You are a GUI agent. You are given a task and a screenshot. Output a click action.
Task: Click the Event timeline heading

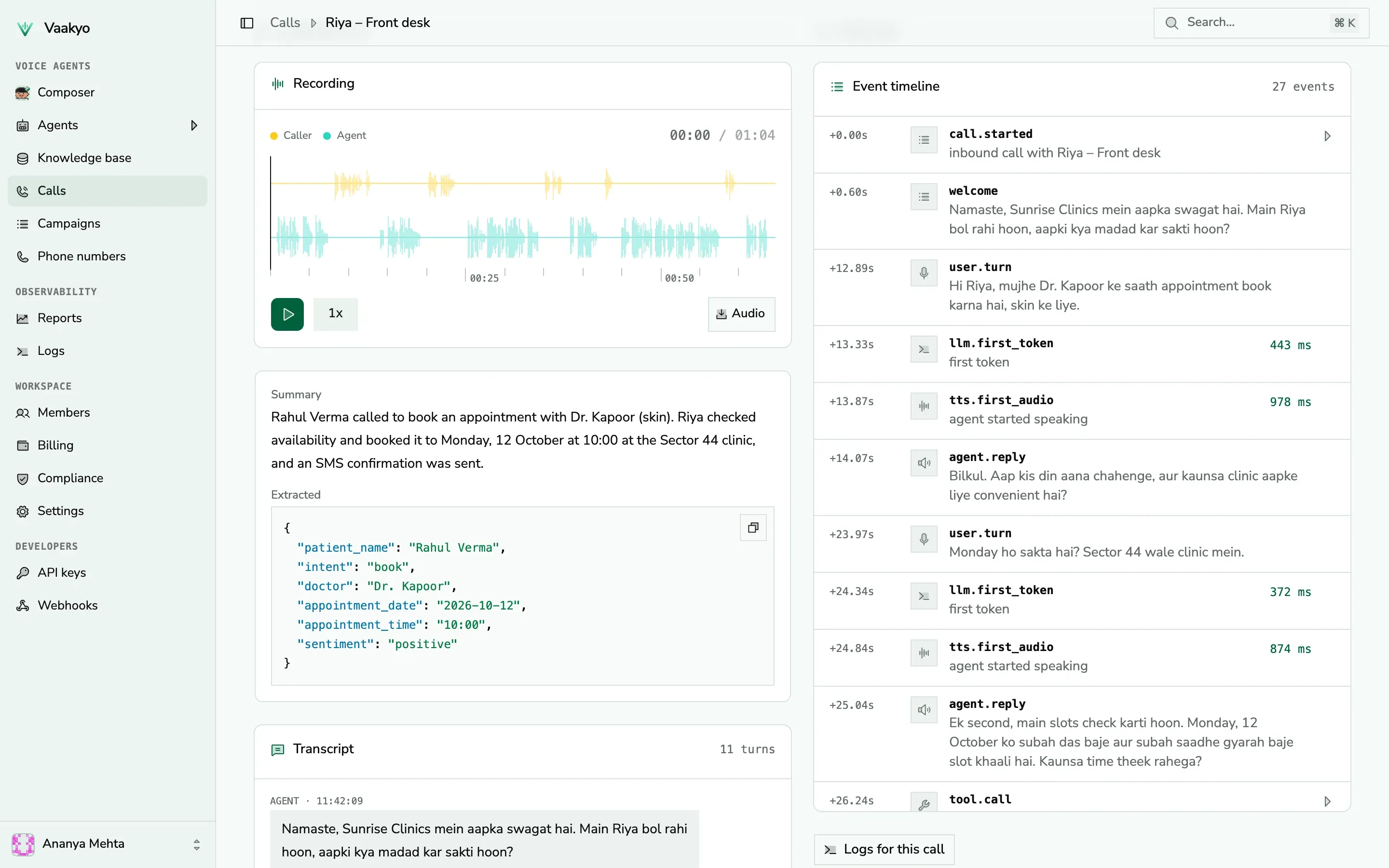tap(896, 87)
